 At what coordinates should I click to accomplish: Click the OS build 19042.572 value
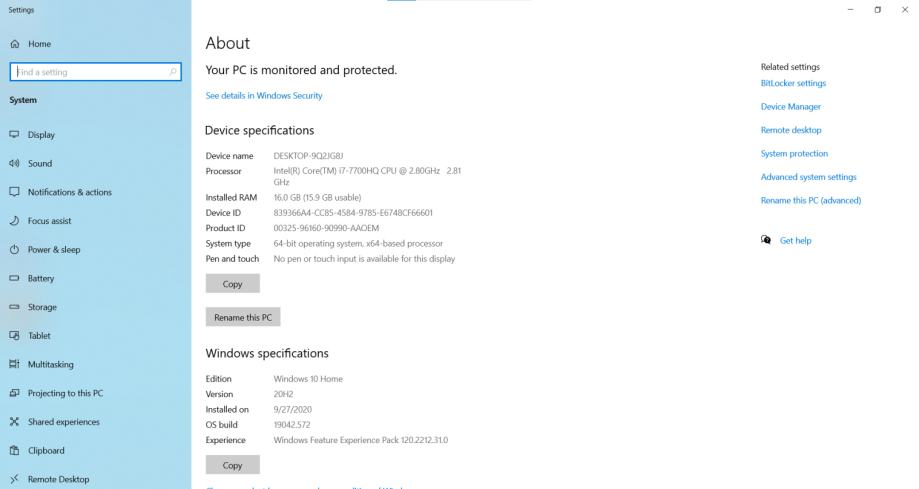[x=292, y=425]
